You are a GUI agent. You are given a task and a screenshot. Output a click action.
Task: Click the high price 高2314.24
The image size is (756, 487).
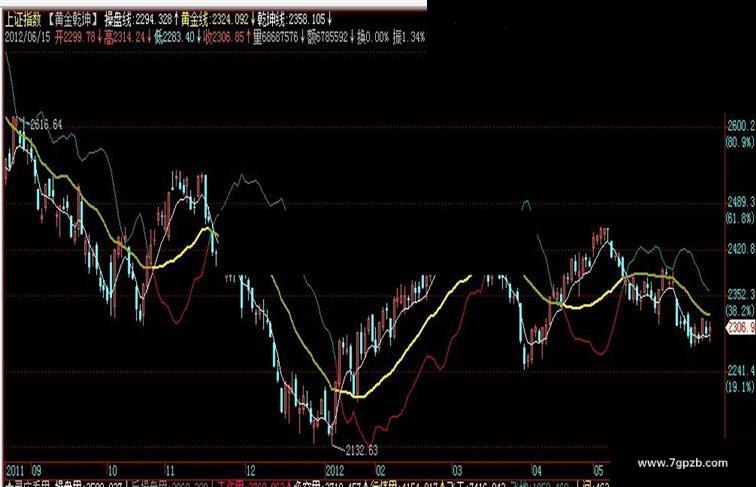pyautogui.click(x=124, y=38)
